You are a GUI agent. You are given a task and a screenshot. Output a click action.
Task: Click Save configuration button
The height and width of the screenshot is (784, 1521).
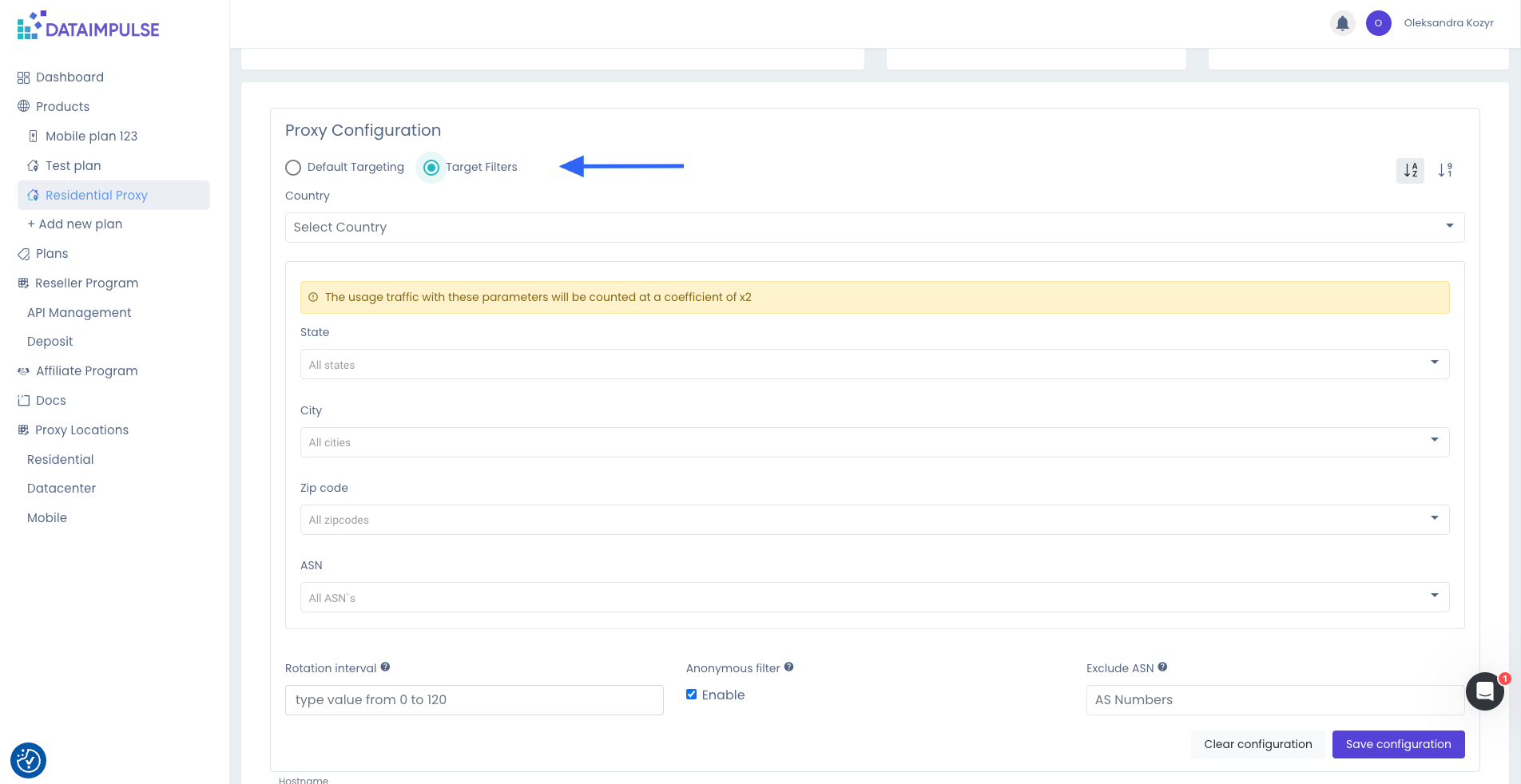tap(1398, 744)
